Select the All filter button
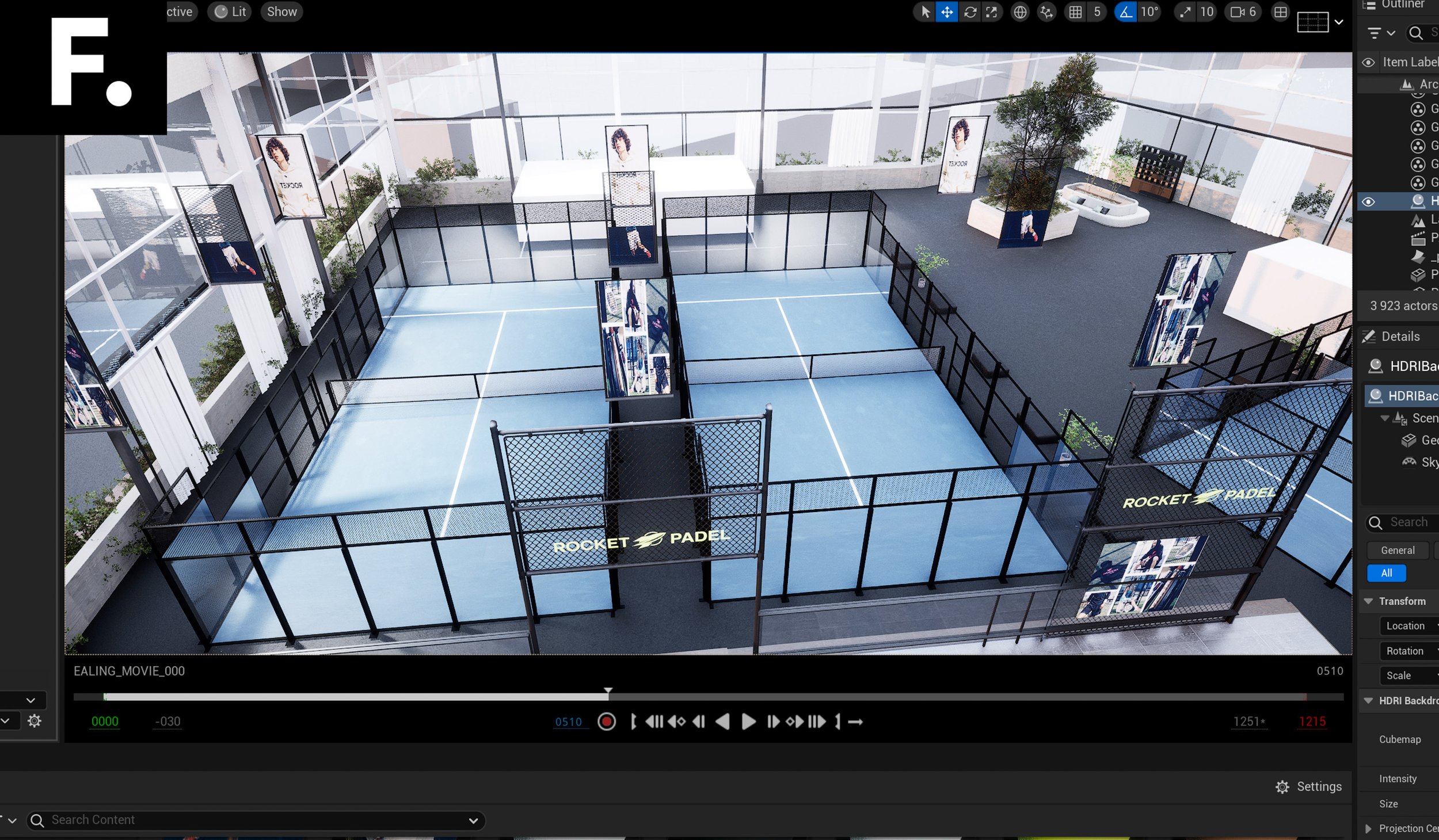Image resolution: width=1439 pixels, height=840 pixels. click(1387, 573)
